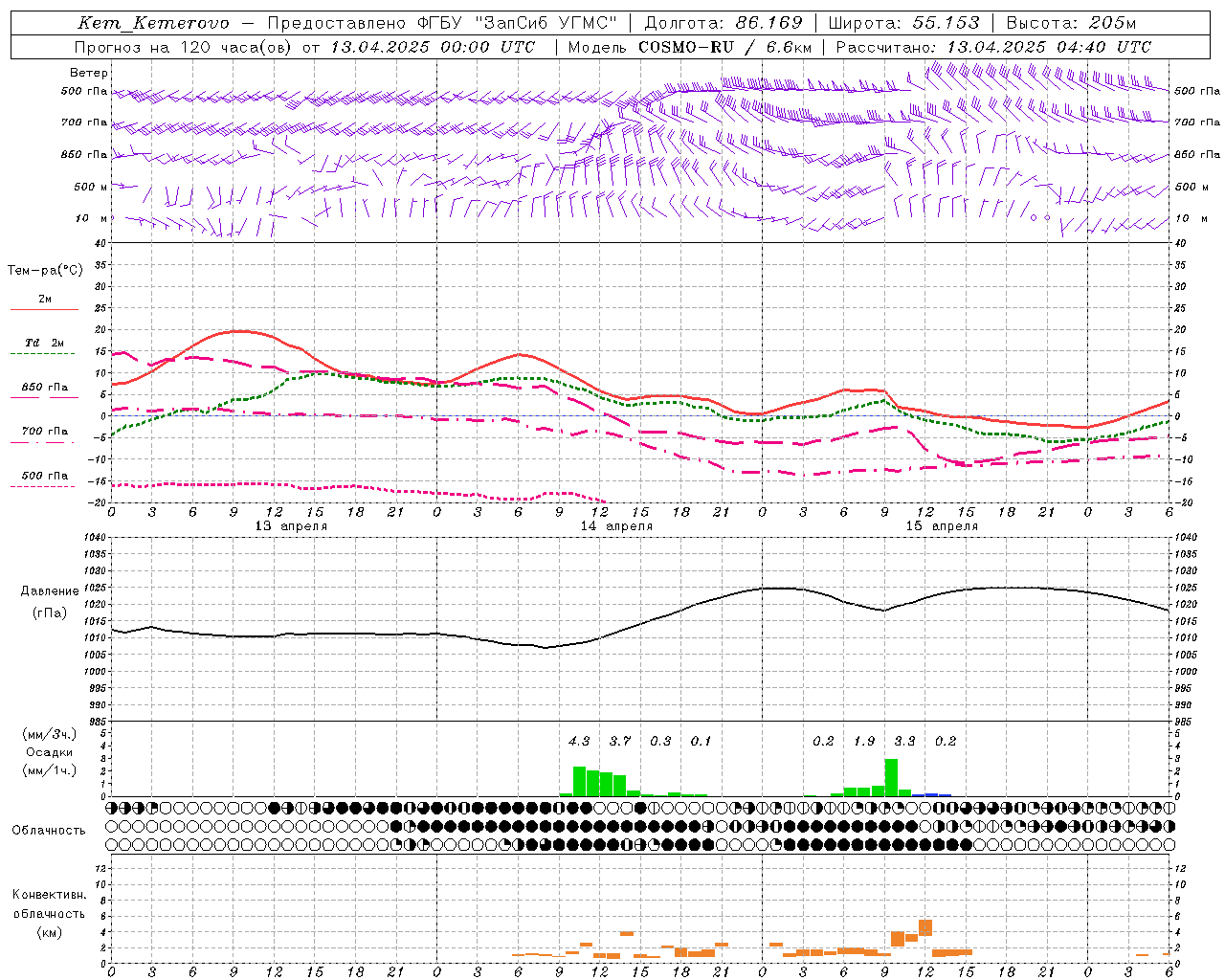This screenshot has width=1225, height=980.
Task: Click the Тем-ра(°C) panel label
Action: (x=45, y=271)
